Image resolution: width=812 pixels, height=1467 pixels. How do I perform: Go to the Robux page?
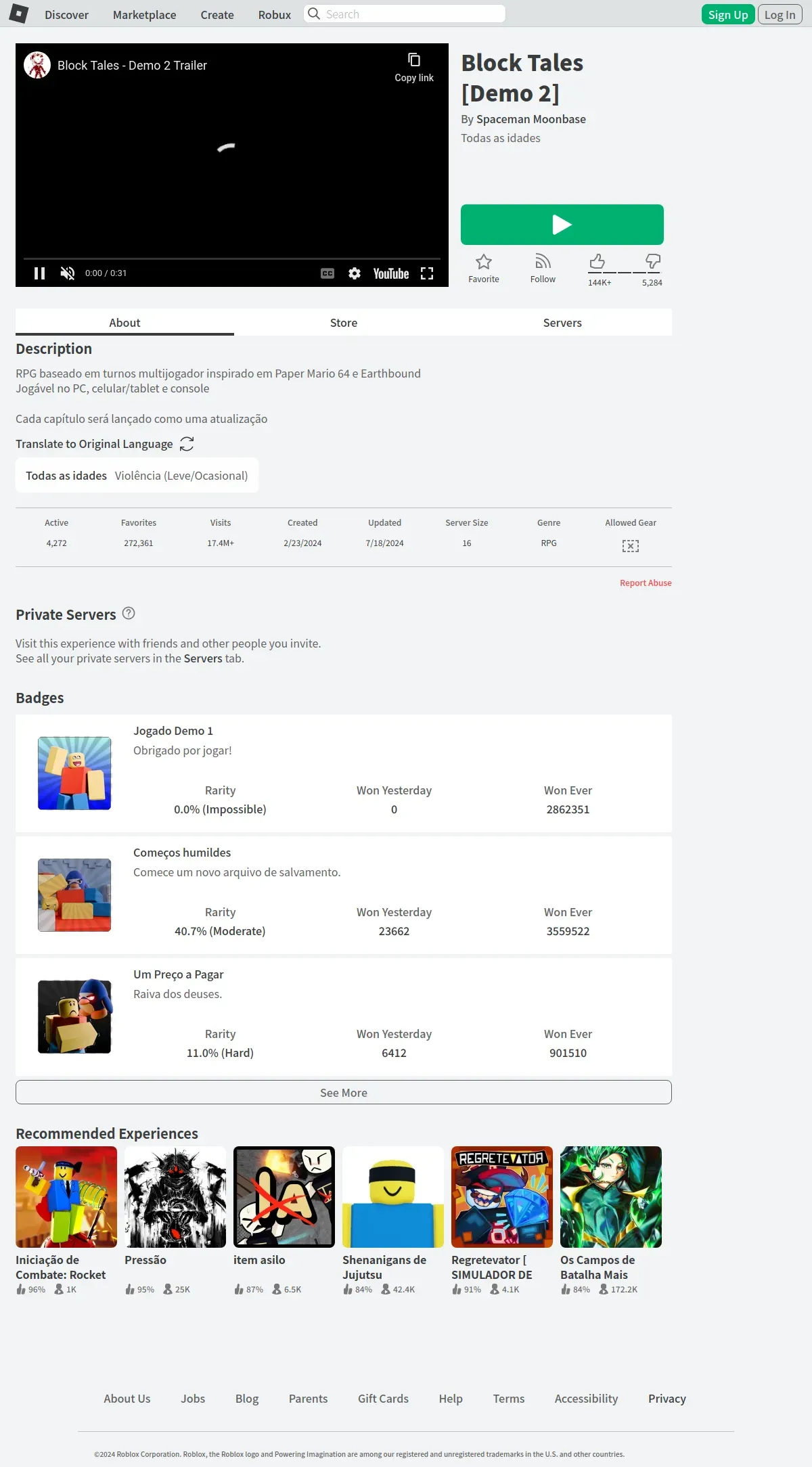coord(275,14)
